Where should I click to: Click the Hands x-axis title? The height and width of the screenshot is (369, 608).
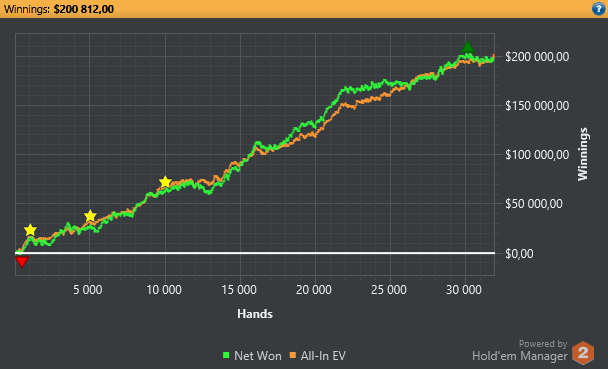pyautogui.click(x=255, y=314)
